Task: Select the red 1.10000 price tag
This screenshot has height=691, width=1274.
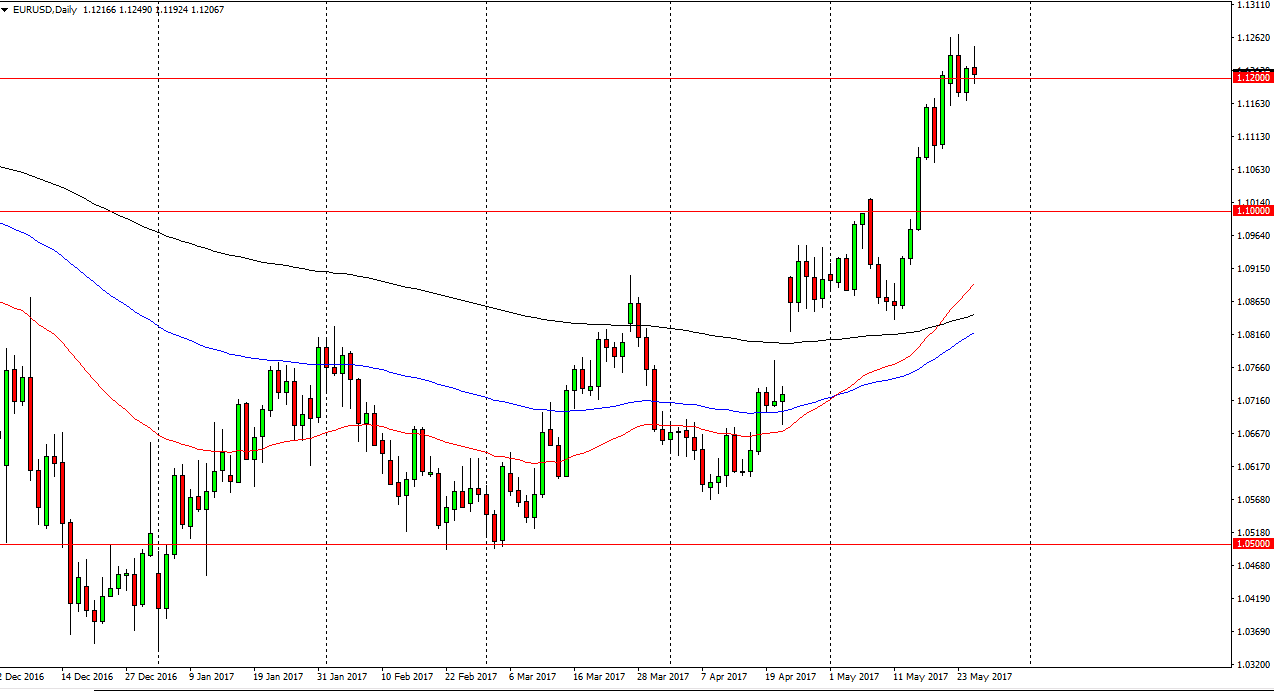Action: [1251, 211]
